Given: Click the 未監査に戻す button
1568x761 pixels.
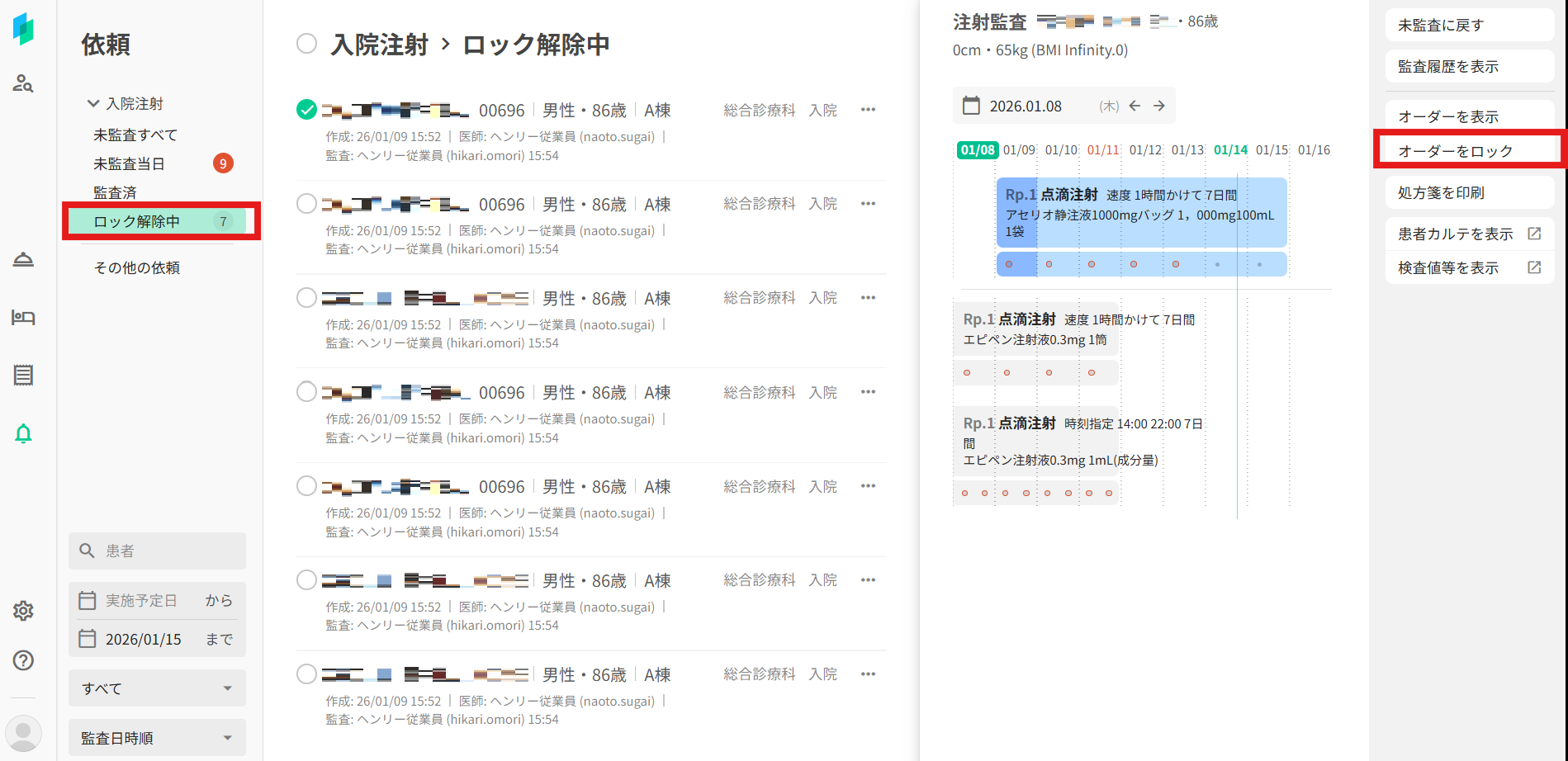Looking at the screenshot, I should pyautogui.click(x=1470, y=25).
